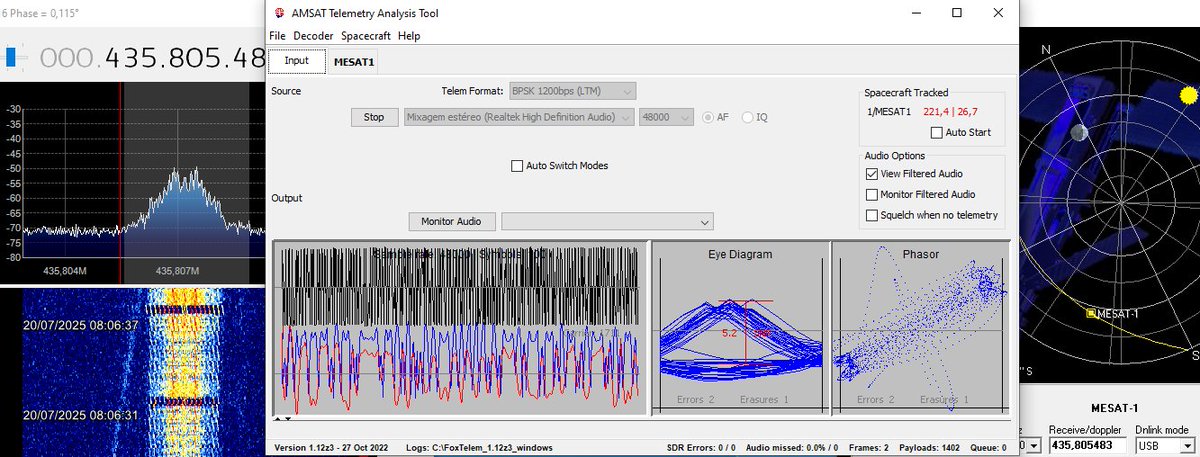The image size is (1200, 457).
Task: Tick the Auto Start checkbox
Action: 936,133
